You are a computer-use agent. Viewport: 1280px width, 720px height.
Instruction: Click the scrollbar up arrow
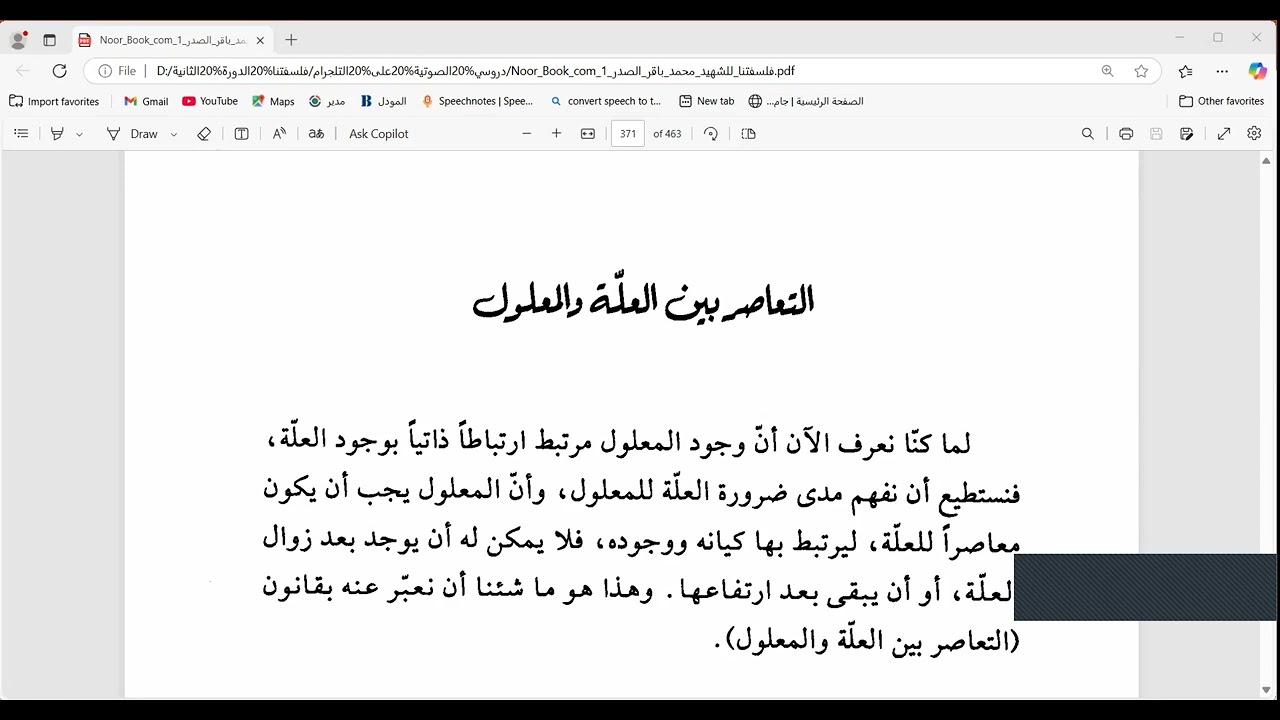click(1267, 161)
